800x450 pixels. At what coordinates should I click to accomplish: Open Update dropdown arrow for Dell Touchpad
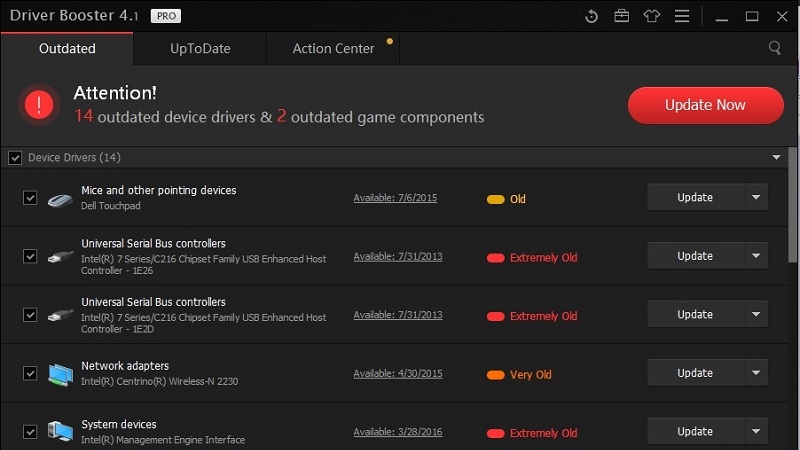coord(756,197)
